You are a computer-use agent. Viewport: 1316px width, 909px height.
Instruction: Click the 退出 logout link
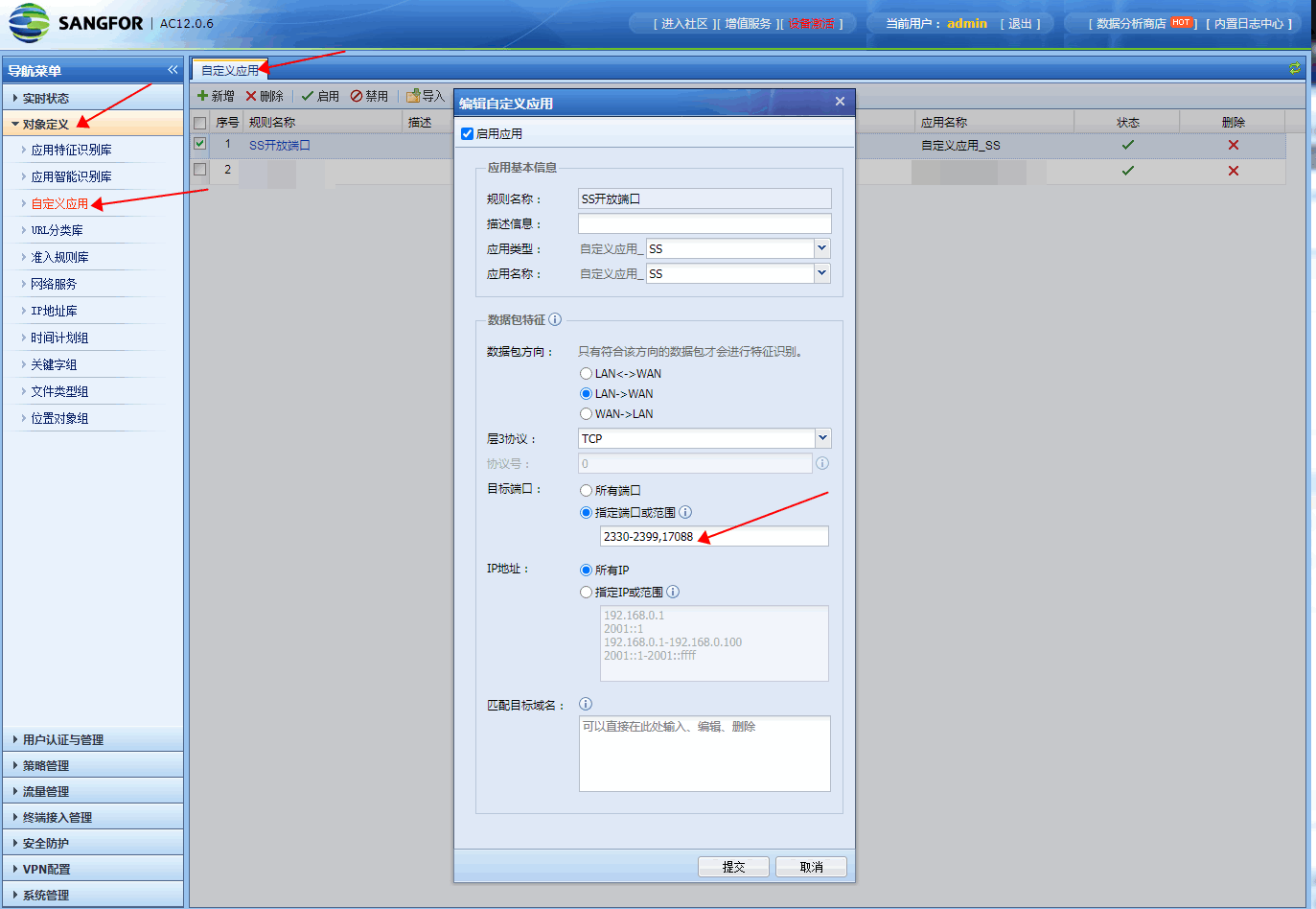coord(1020,23)
